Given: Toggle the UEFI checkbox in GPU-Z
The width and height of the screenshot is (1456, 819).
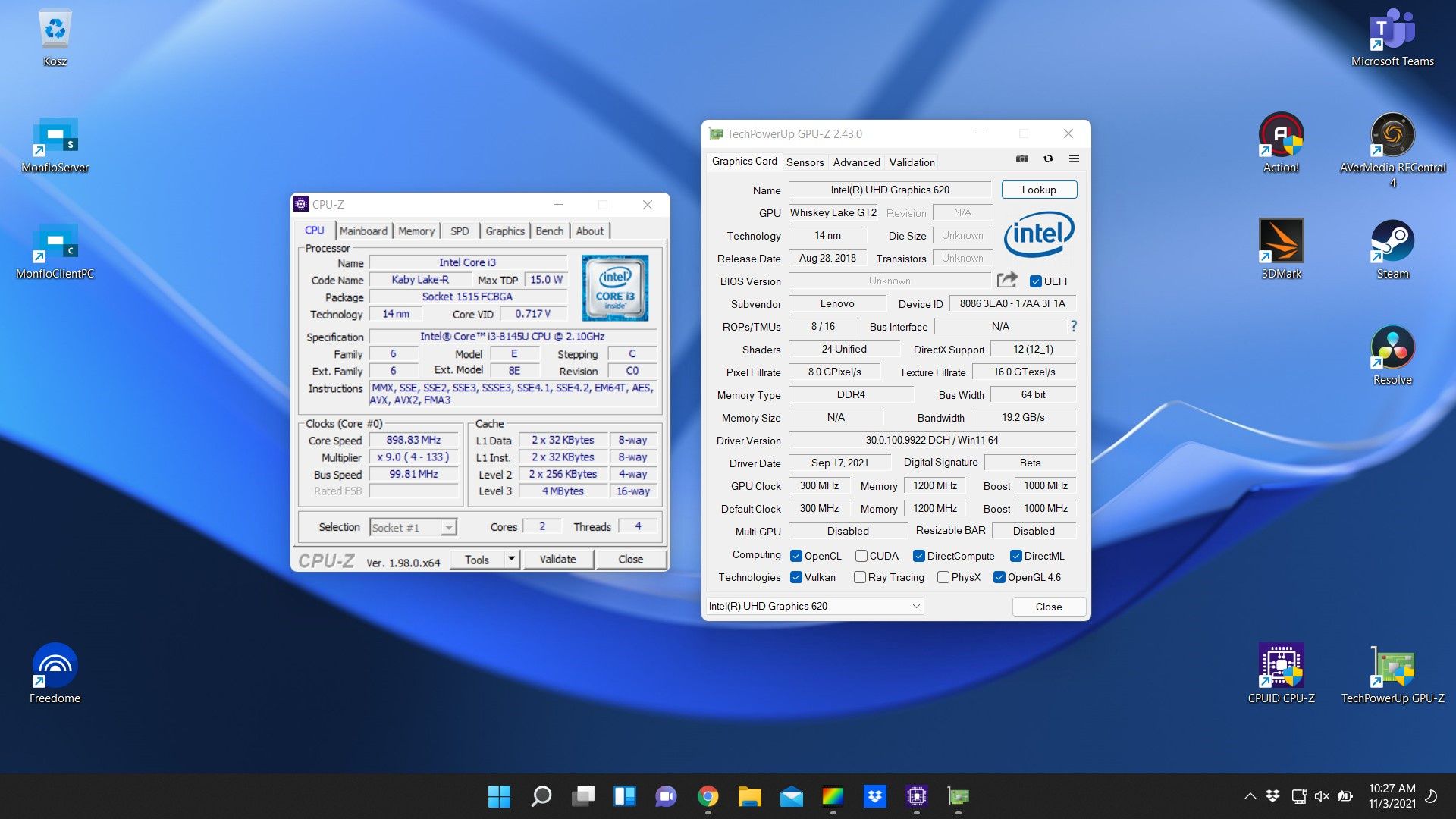Looking at the screenshot, I should click(x=1035, y=281).
